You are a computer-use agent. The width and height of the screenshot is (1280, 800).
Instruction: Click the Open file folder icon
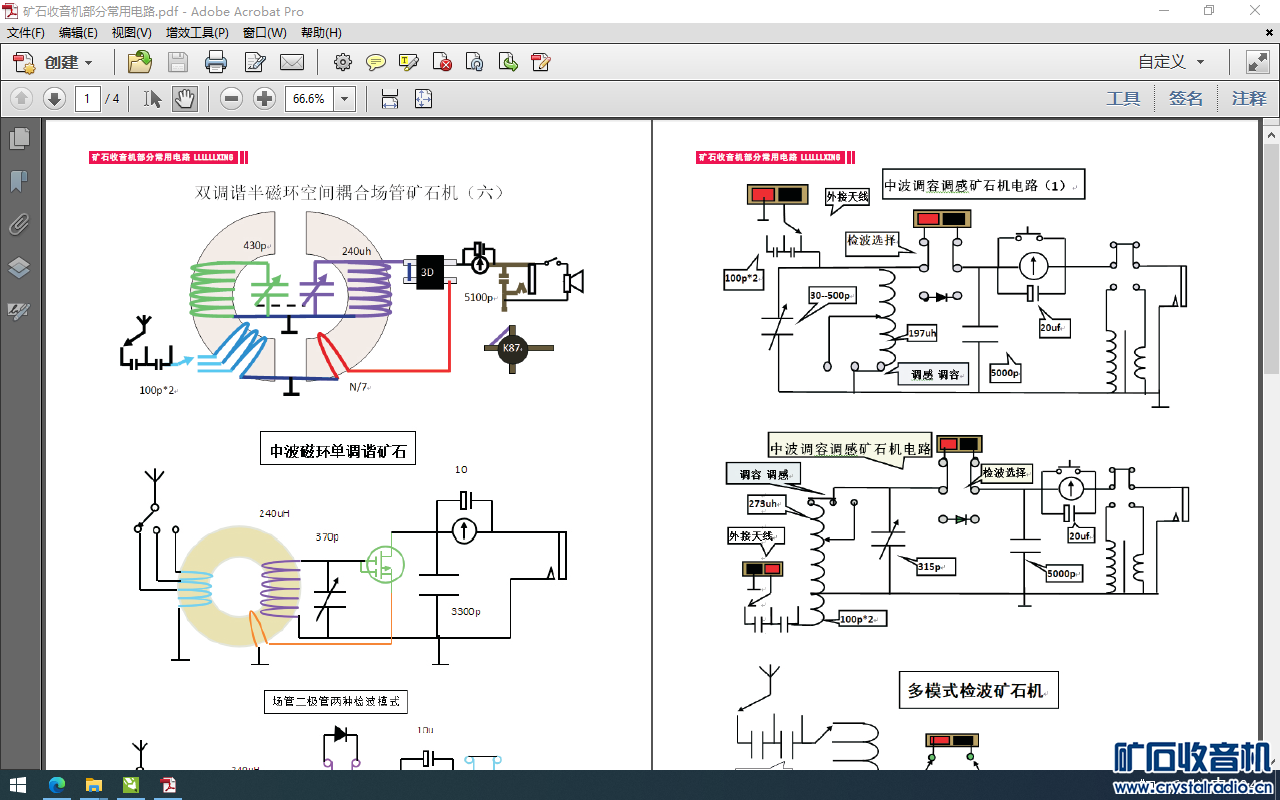(140, 62)
